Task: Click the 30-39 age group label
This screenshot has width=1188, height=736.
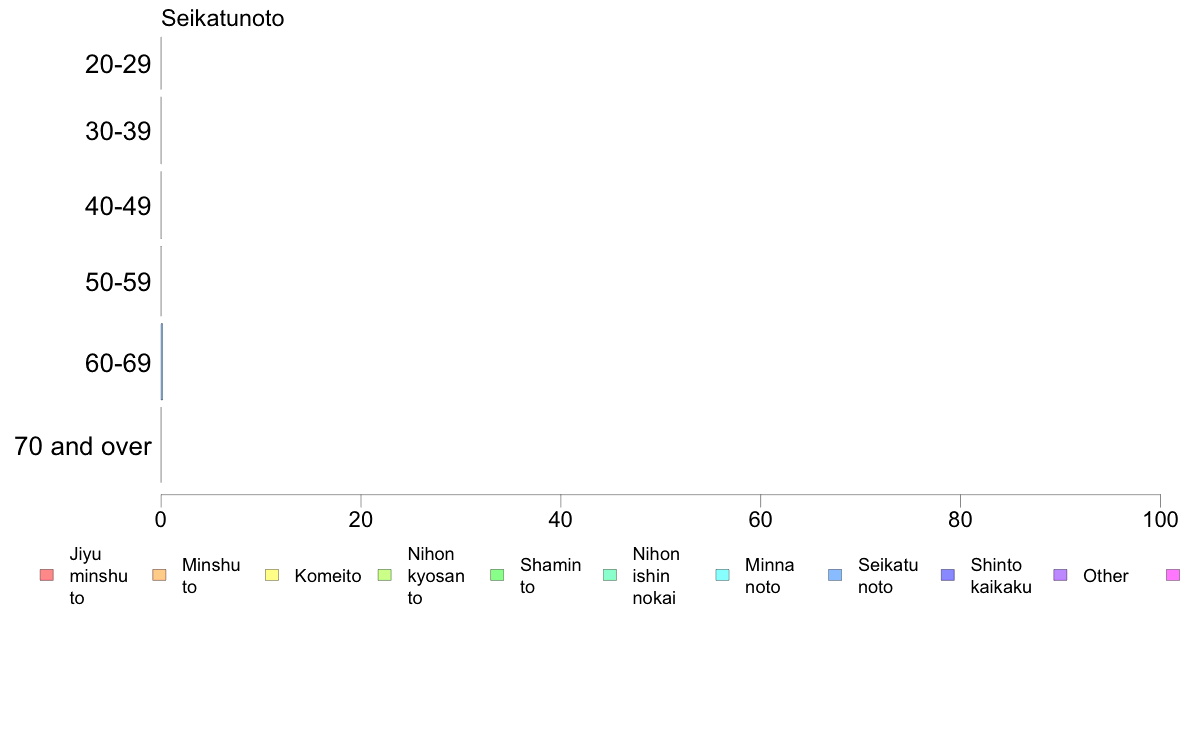Action: [118, 132]
